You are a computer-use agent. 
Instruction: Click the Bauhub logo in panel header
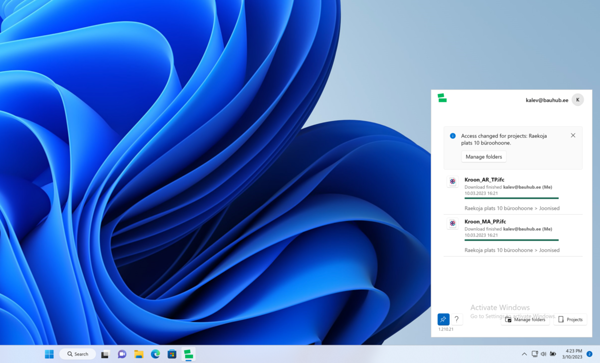(442, 98)
